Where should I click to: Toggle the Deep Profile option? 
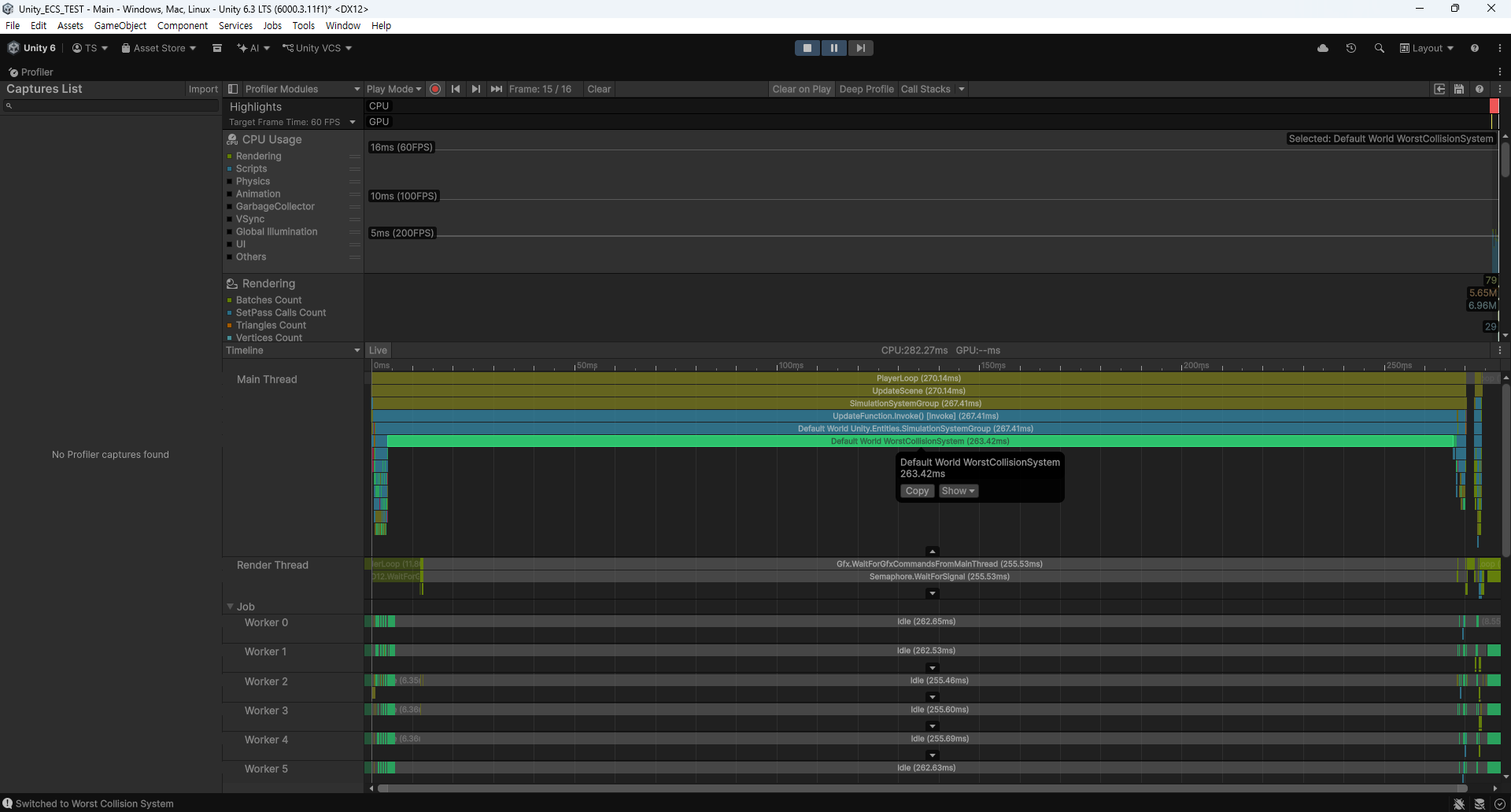[x=866, y=89]
